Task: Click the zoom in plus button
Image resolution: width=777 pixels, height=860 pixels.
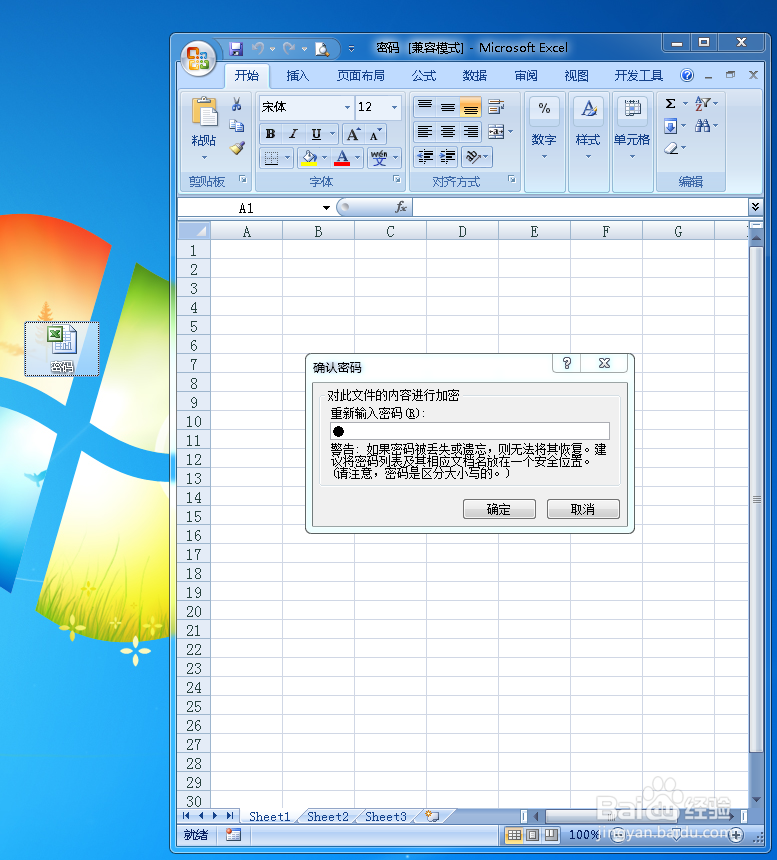Action: pyautogui.click(x=735, y=835)
